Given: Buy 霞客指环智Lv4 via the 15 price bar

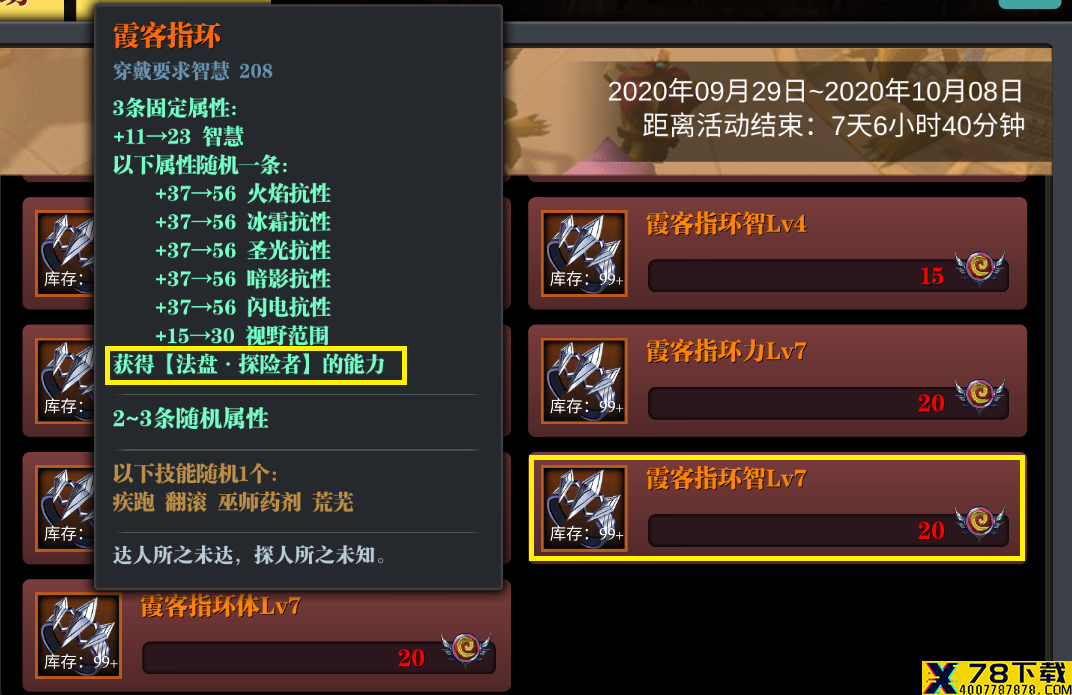Looking at the screenshot, I should point(828,275).
